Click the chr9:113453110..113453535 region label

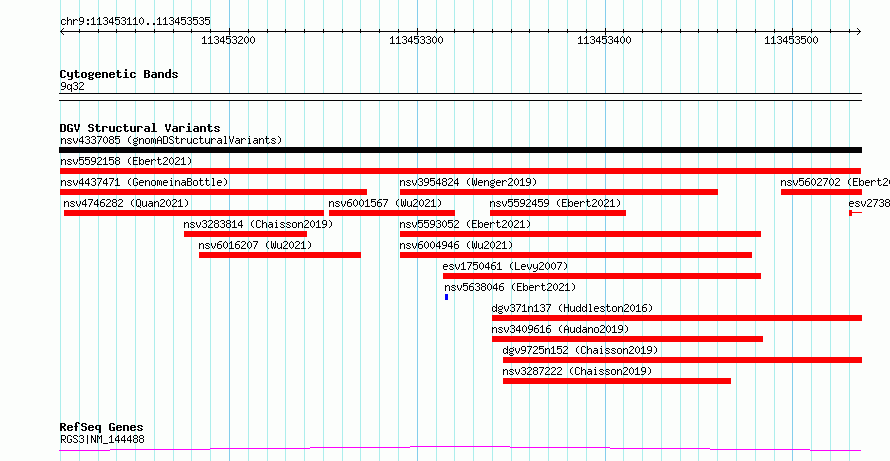135,22
